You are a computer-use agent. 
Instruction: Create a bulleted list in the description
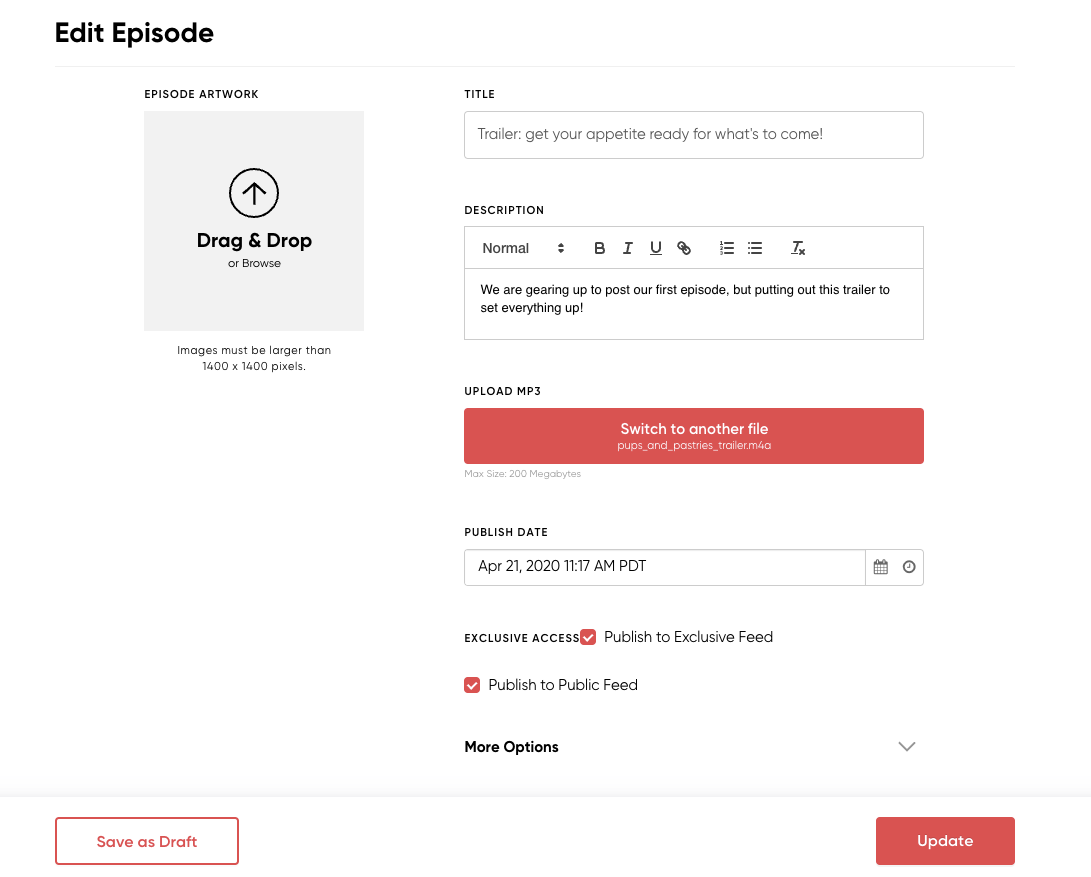(x=754, y=247)
